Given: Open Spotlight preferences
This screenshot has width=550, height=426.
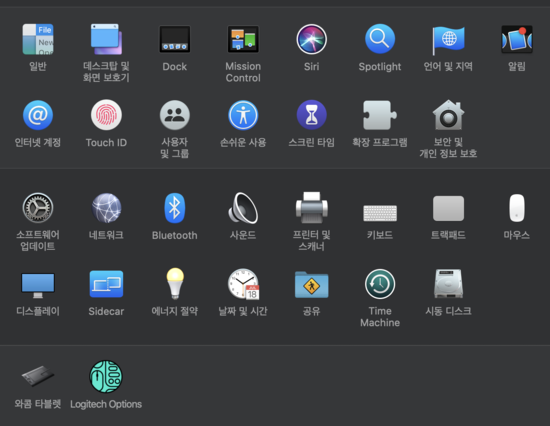Looking at the screenshot, I should coord(380,39).
